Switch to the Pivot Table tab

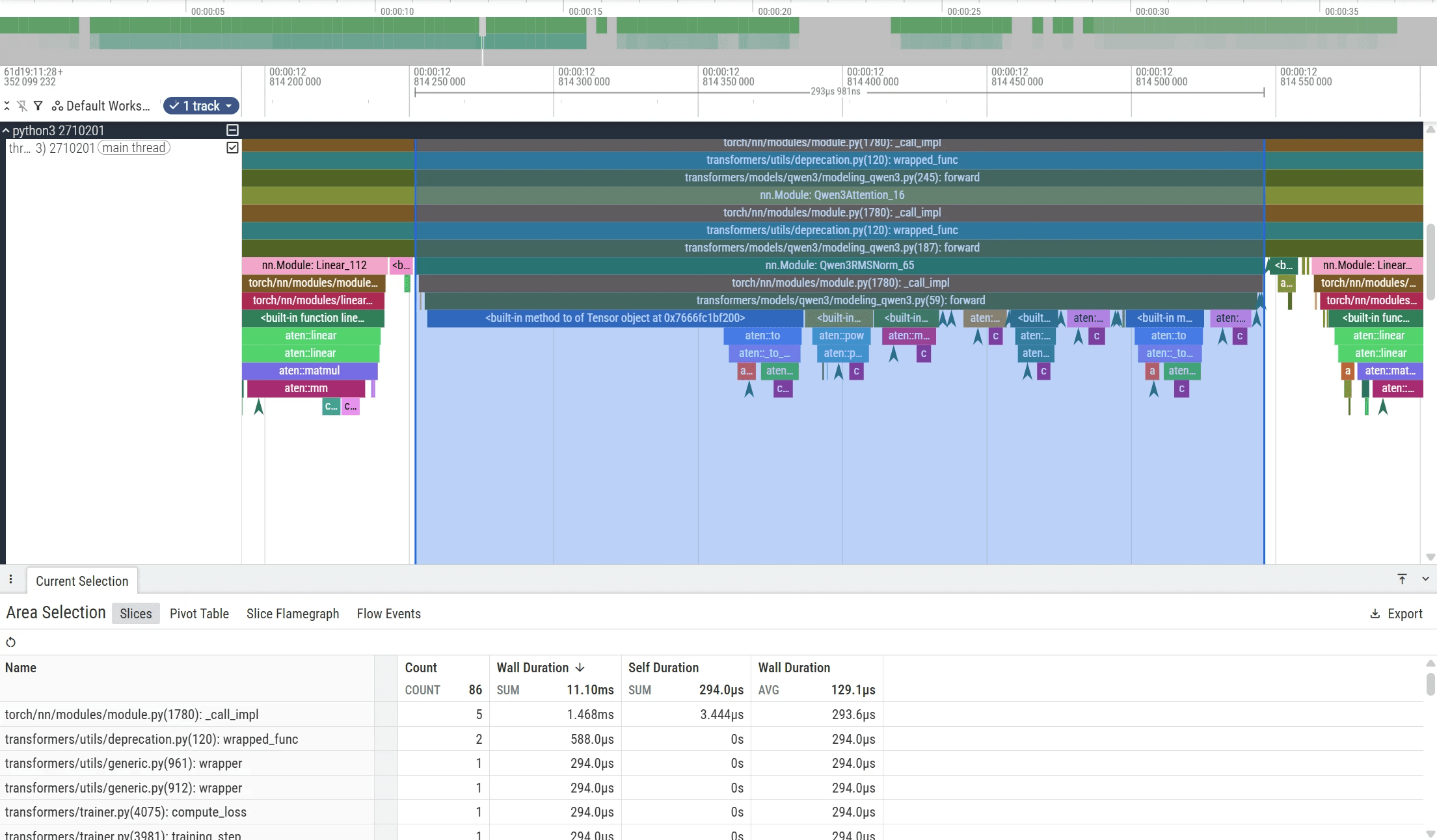point(199,614)
